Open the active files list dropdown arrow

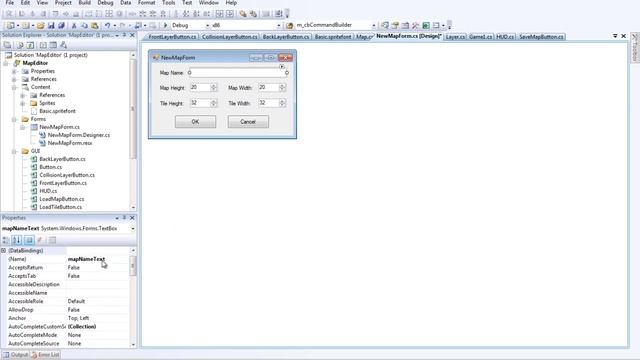tap(615, 36)
